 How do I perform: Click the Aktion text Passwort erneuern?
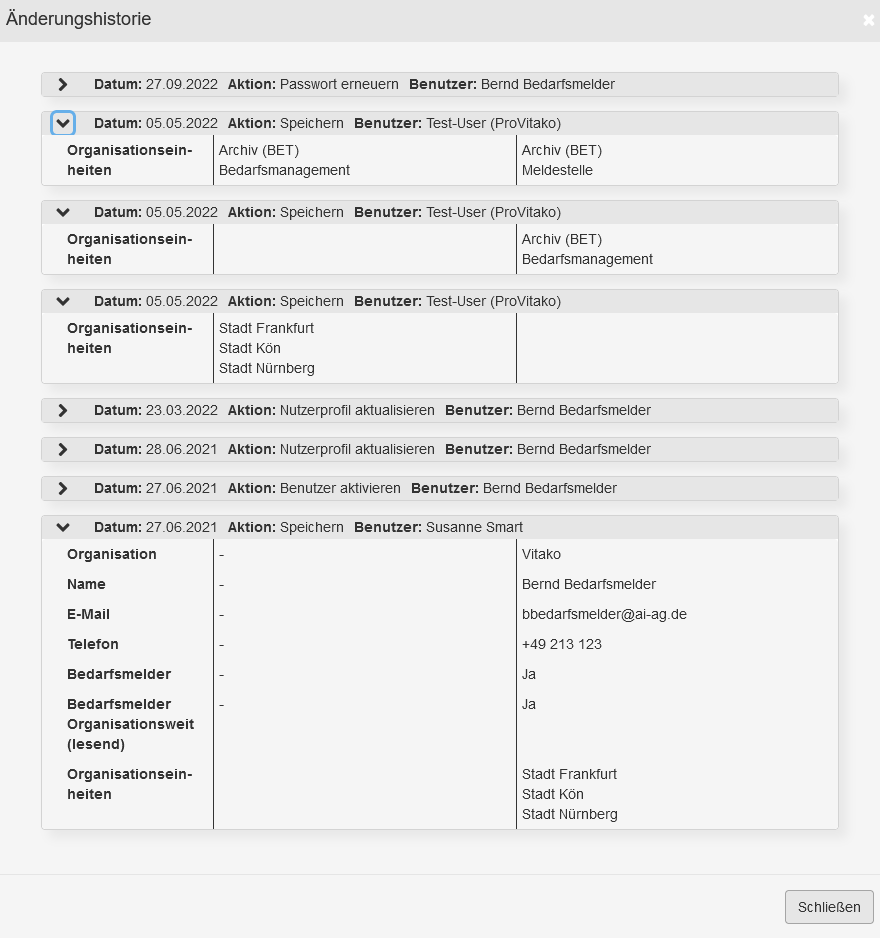click(339, 84)
